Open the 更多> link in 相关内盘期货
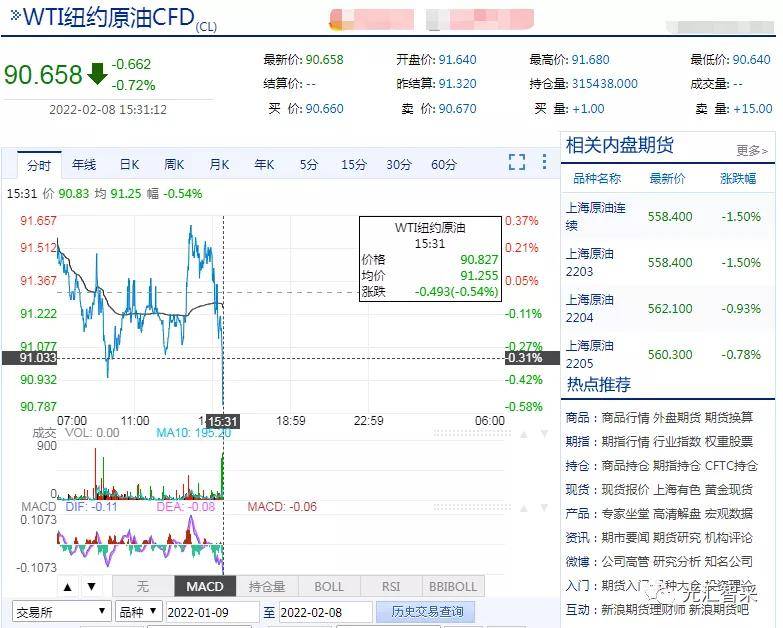Image resolution: width=783 pixels, height=628 pixels. pyautogui.click(x=752, y=150)
